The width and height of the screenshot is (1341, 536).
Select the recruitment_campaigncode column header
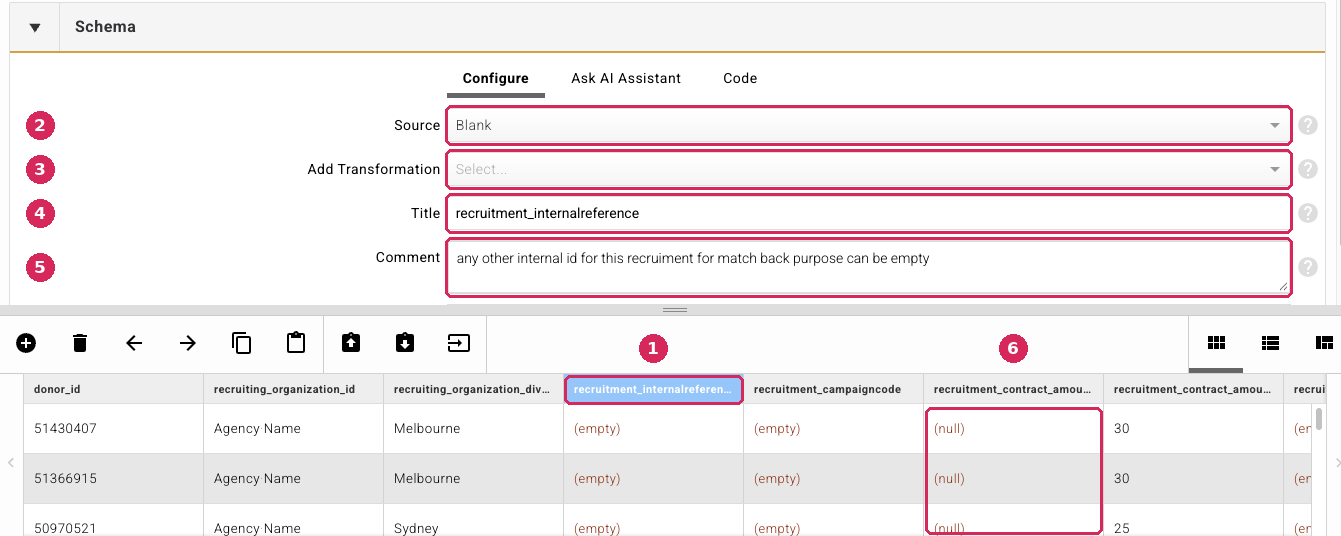coord(833,389)
